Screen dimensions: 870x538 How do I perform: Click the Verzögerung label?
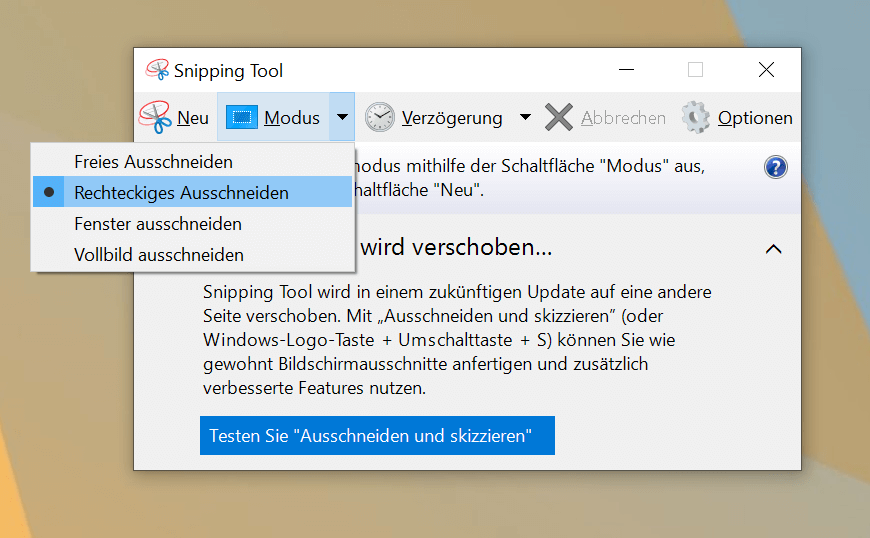point(452,118)
